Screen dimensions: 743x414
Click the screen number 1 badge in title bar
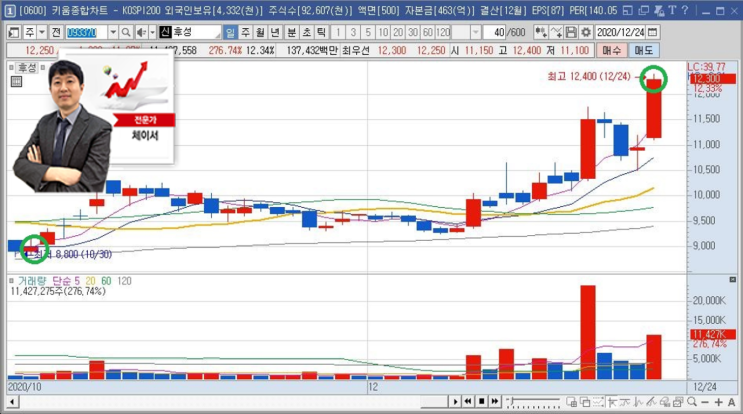[x=9, y=10]
